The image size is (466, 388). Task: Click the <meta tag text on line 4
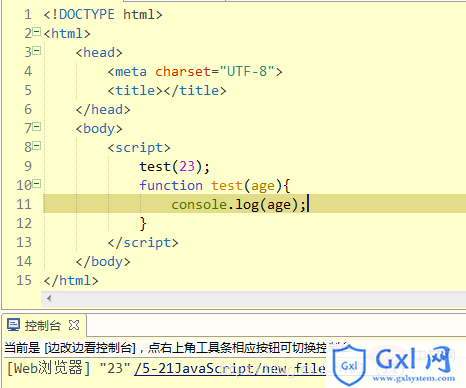tap(127, 72)
